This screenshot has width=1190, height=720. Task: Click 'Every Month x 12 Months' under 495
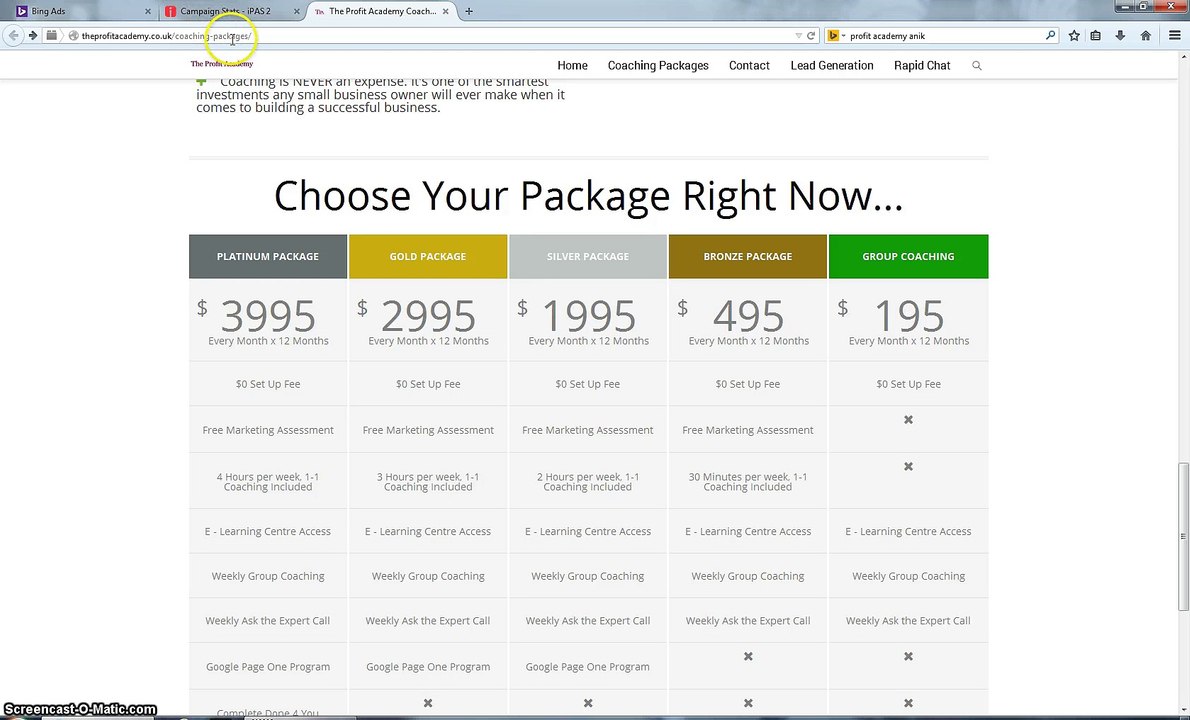748,341
